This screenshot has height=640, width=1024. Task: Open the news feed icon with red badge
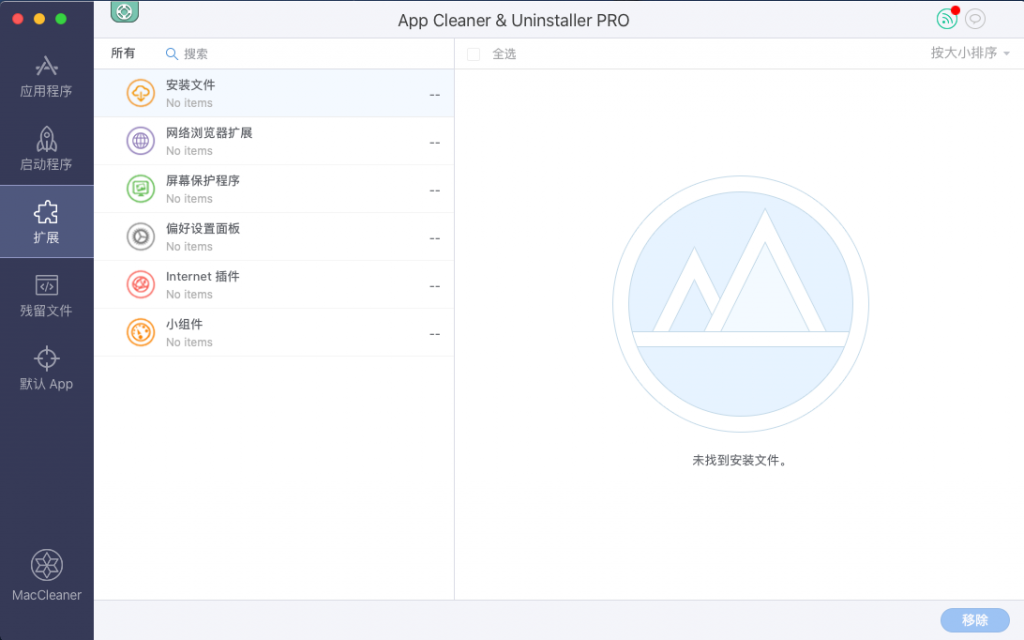click(x=947, y=18)
